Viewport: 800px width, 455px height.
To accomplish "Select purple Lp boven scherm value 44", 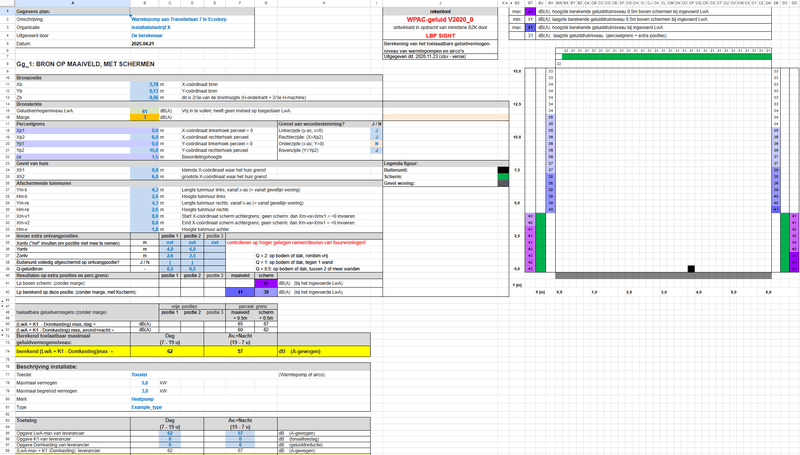I will pos(266,283).
